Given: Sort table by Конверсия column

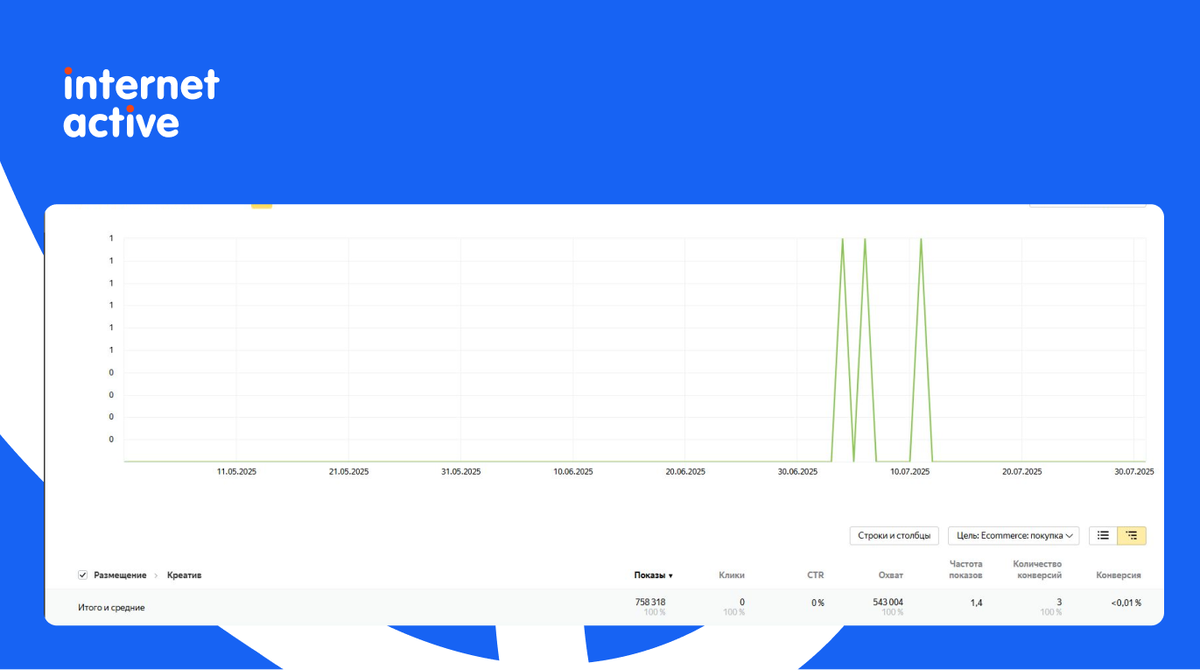Looking at the screenshot, I should point(1118,575).
